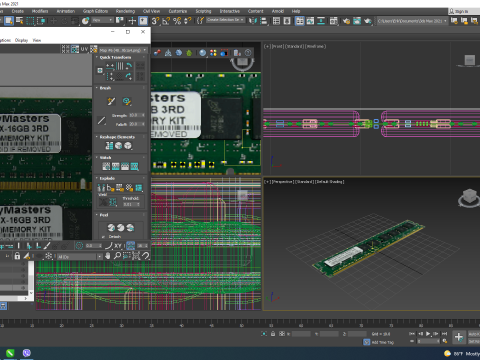Click the Brush Strength input field
Image resolution: width=480 pixels, height=360 pixels.
[x=137, y=115]
